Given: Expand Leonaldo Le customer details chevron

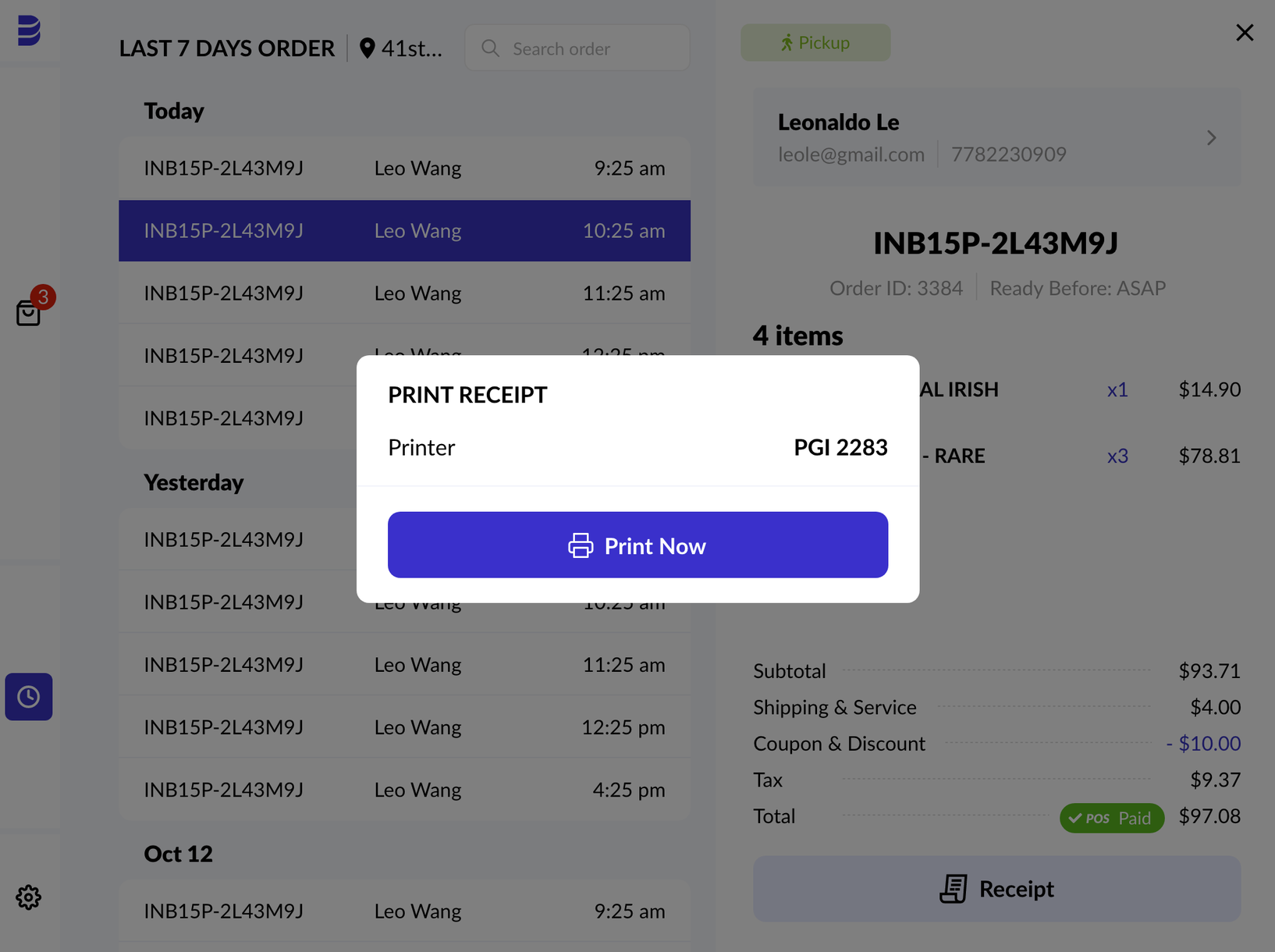Looking at the screenshot, I should [x=1211, y=138].
